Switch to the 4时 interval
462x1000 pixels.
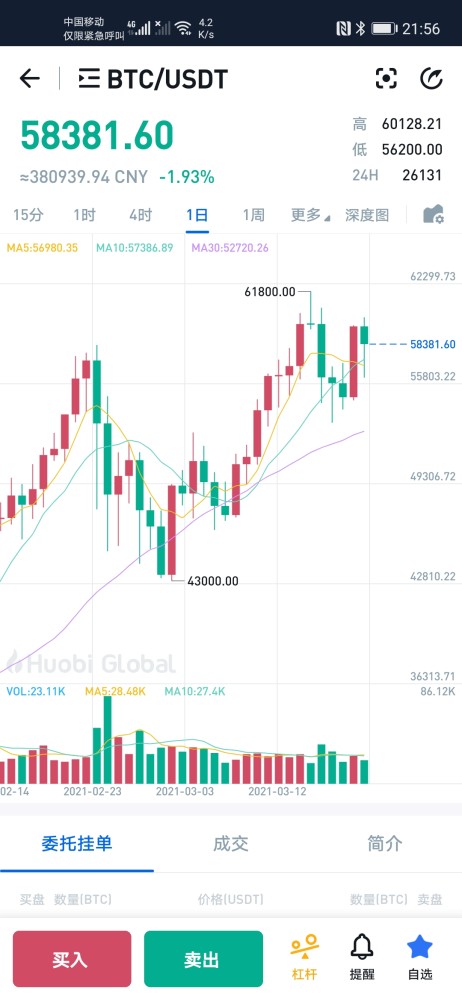point(140,215)
